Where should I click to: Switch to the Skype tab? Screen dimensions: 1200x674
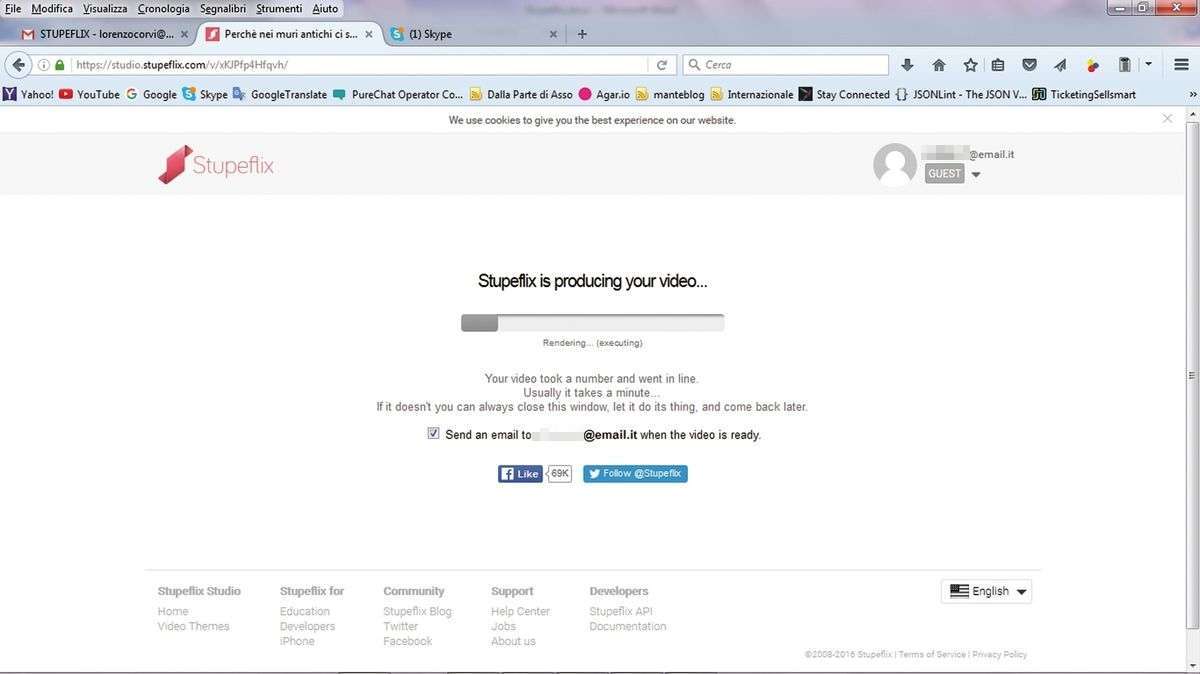(470, 34)
